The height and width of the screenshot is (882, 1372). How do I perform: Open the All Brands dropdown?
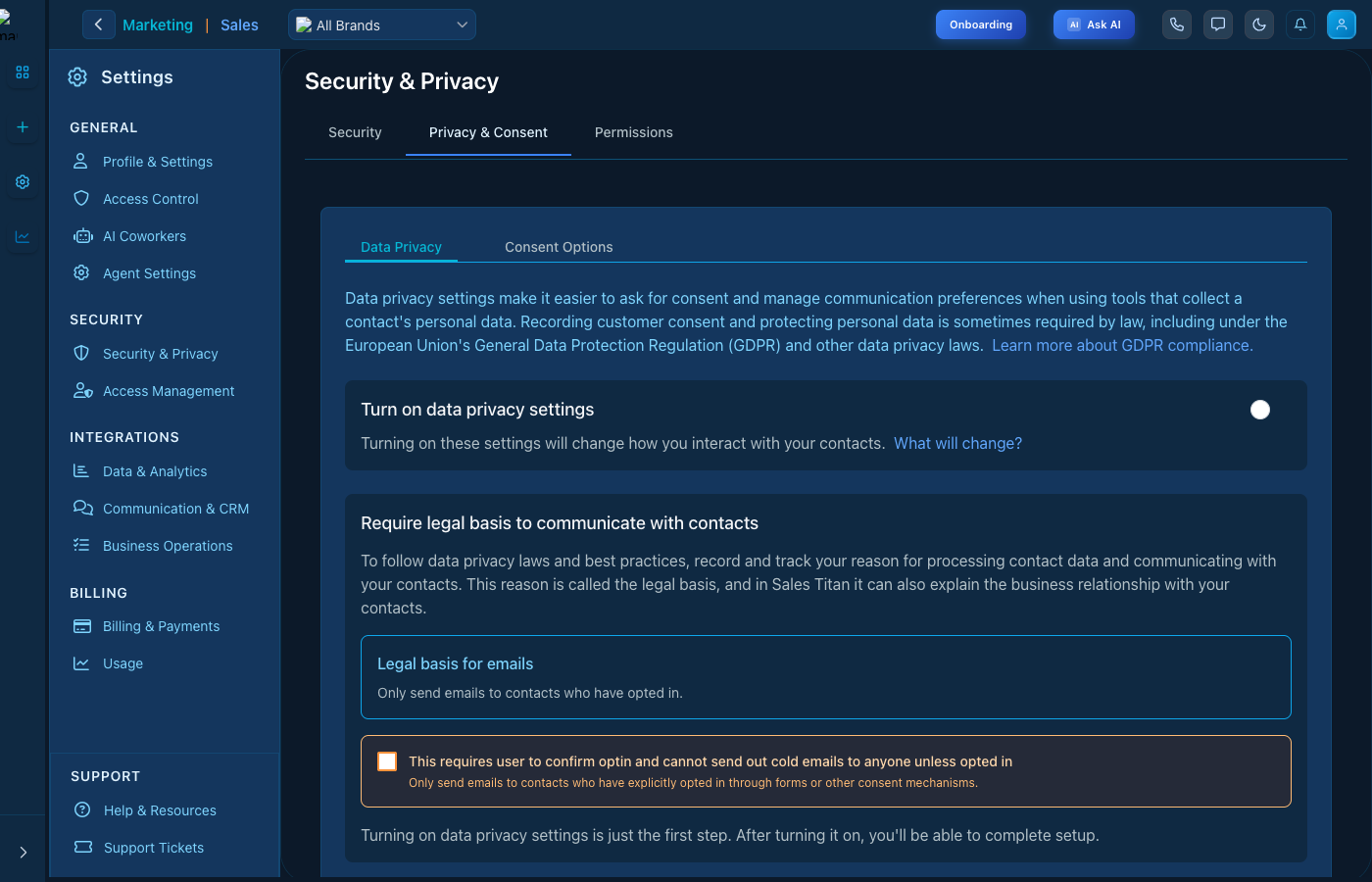[382, 24]
